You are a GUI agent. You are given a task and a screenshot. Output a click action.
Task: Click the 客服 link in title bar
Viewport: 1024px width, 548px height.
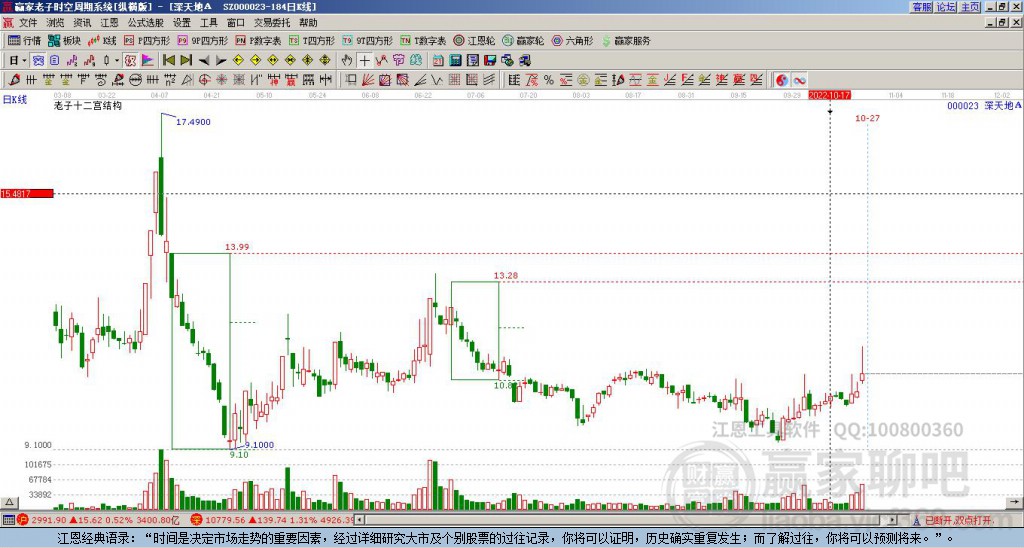point(921,7)
